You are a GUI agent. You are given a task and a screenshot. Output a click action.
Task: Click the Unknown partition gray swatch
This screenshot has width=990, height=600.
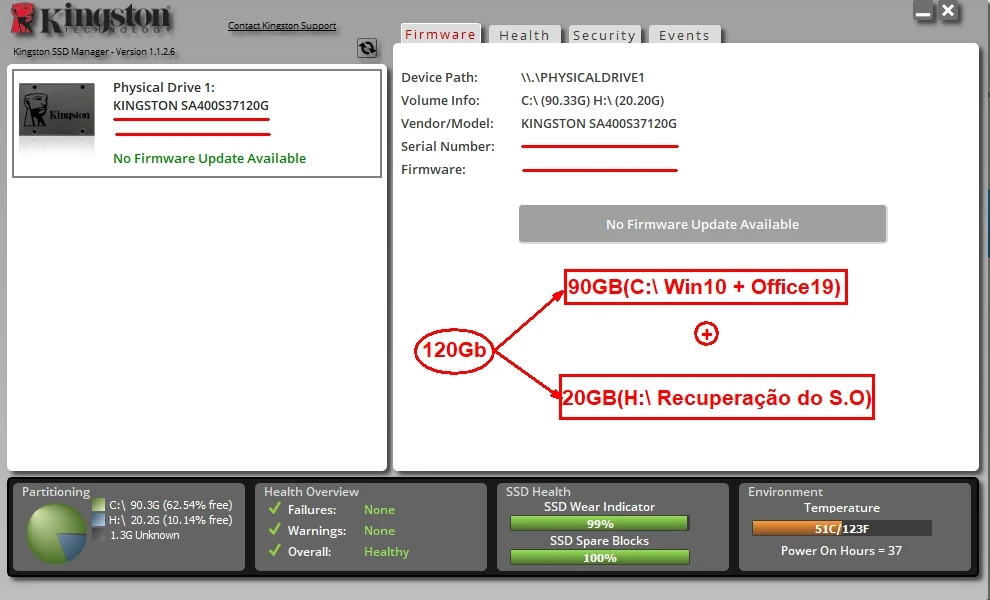click(x=98, y=535)
